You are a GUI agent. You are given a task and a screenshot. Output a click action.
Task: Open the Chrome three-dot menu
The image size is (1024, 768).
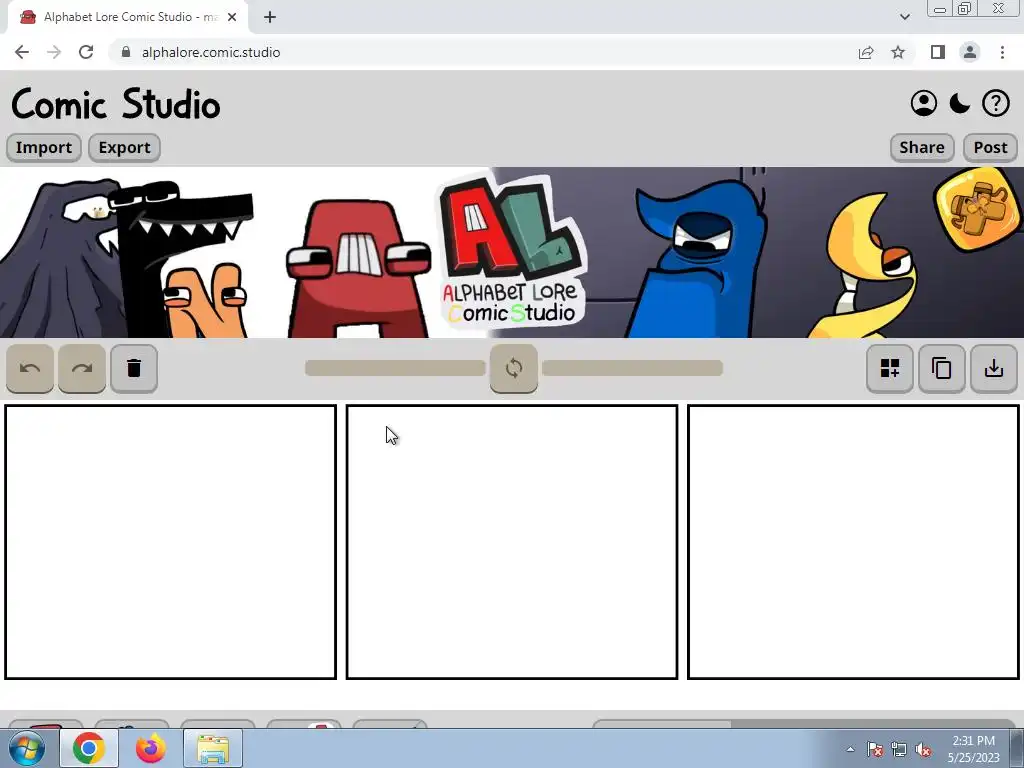click(x=1002, y=52)
